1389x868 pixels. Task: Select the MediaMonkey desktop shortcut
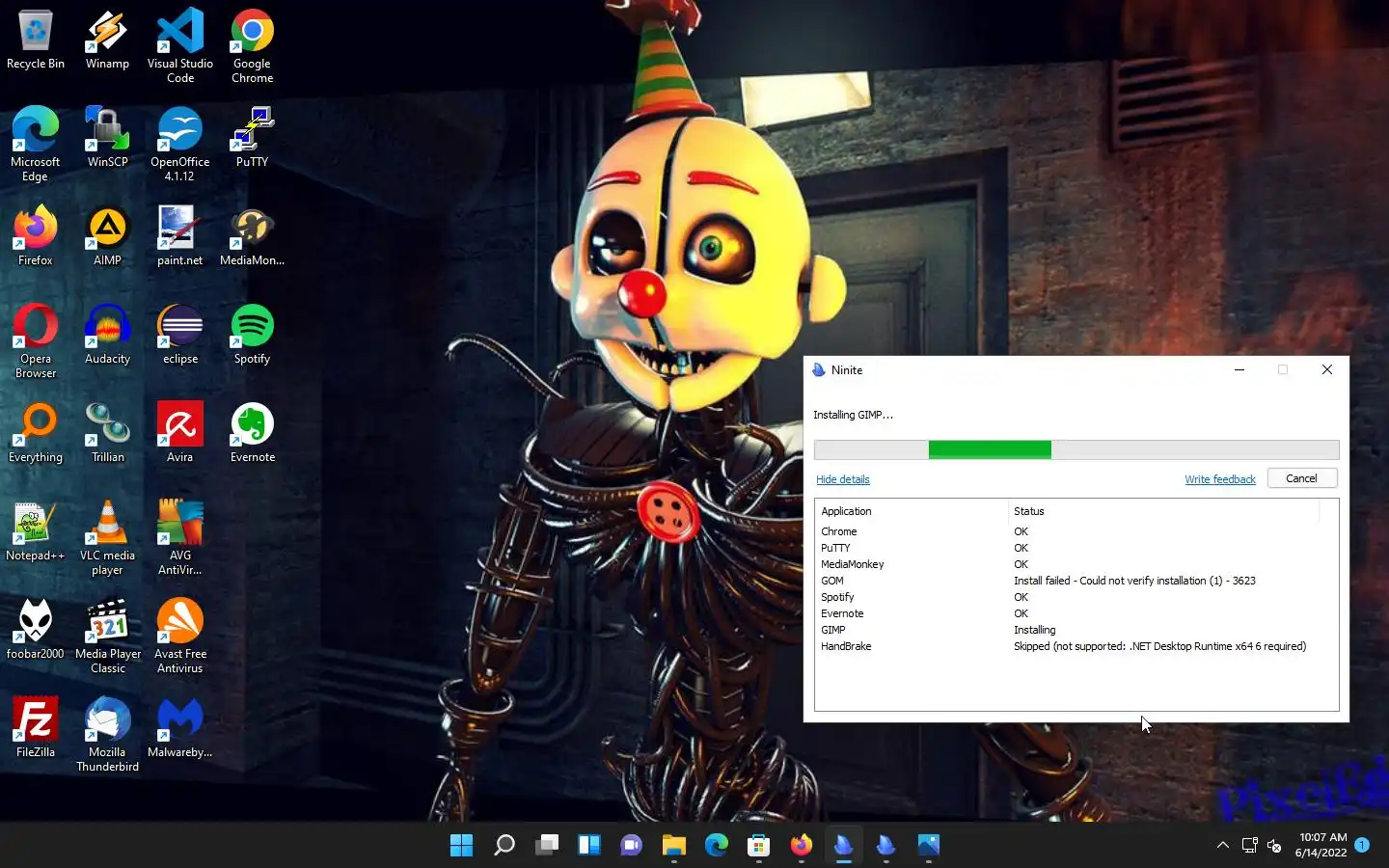coord(252,236)
